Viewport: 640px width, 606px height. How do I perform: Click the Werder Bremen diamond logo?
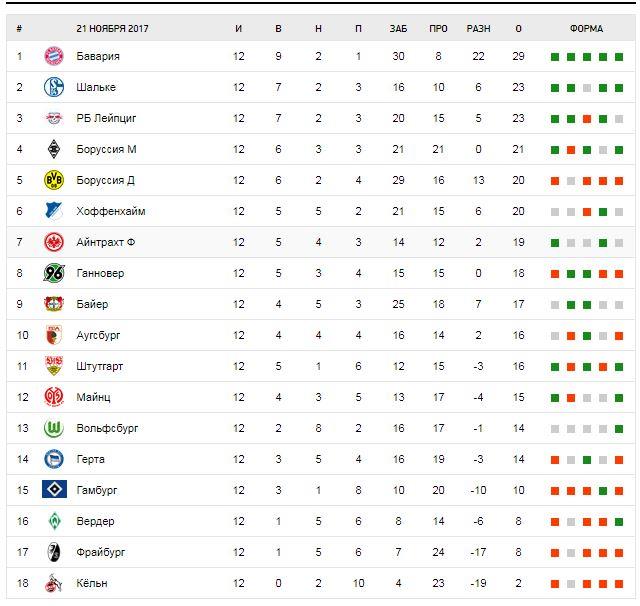(53, 521)
